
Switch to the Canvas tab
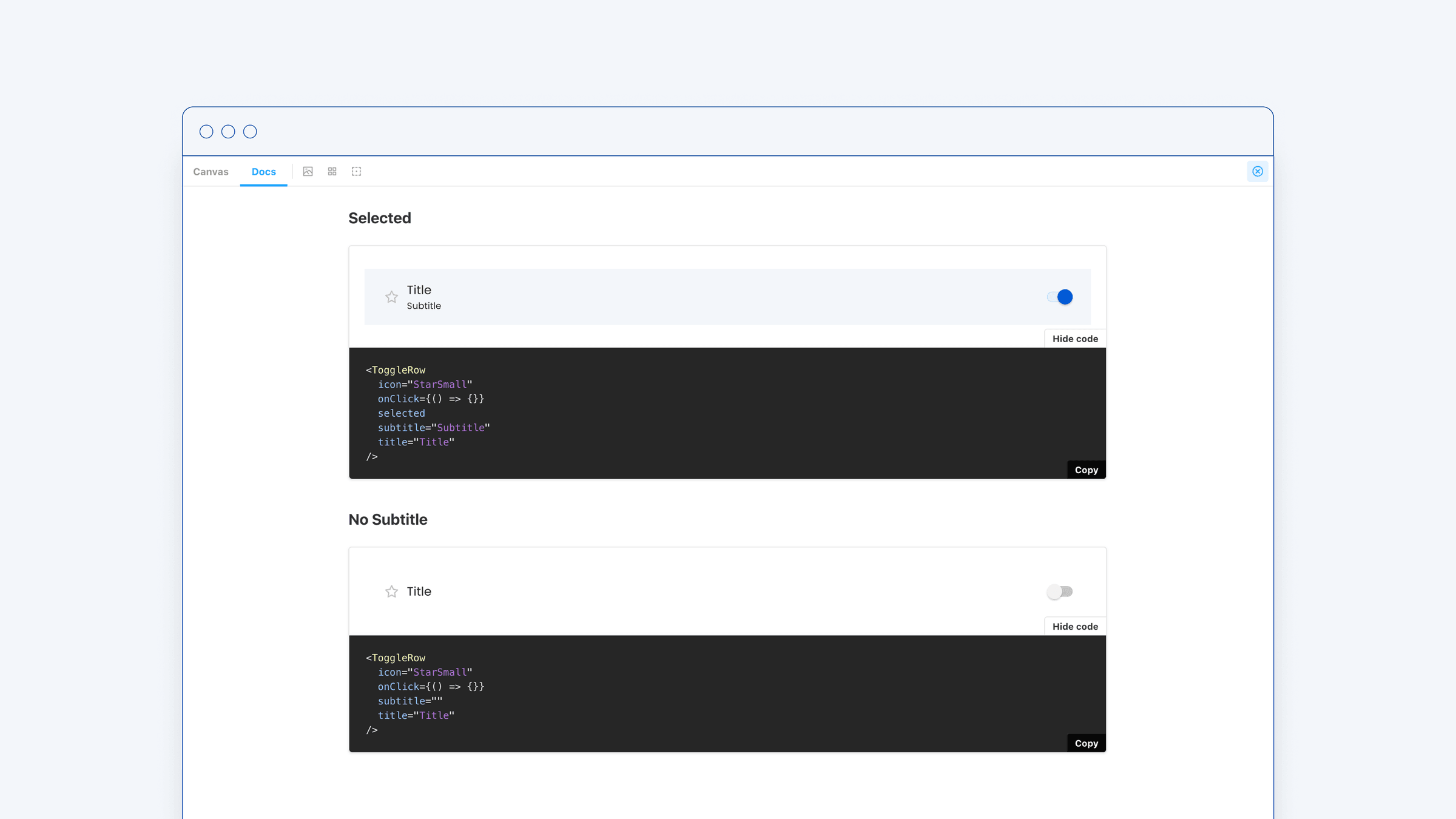[211, 172]
